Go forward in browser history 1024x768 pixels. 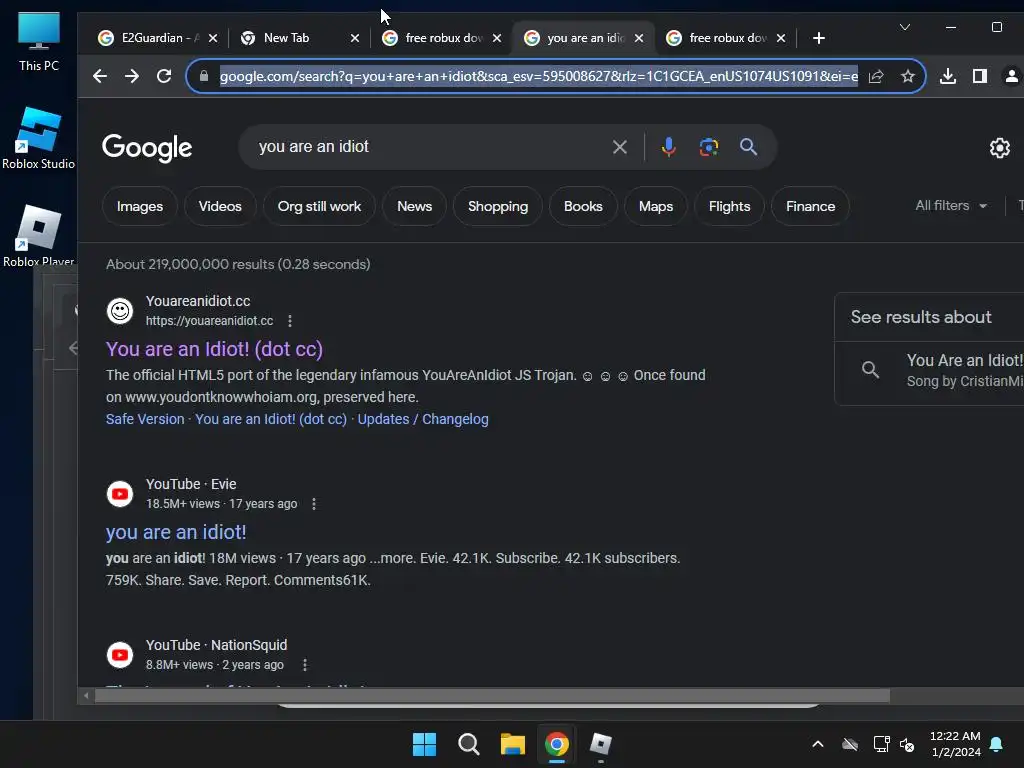132,76
